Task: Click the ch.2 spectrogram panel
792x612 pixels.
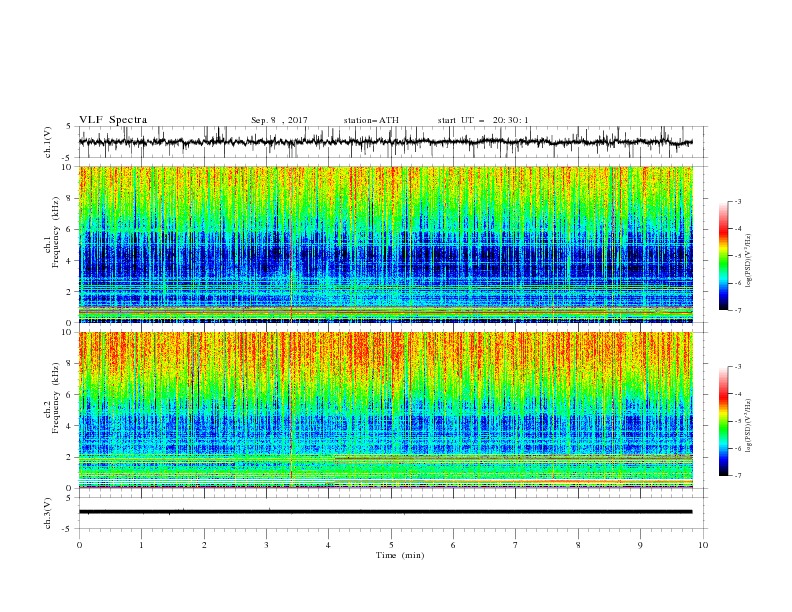Action: point(385,410)
